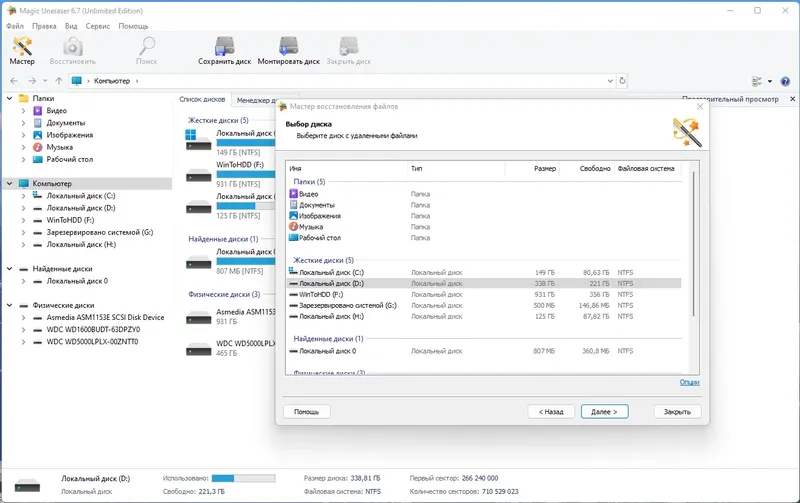Image resolution: width=800 pixels, height=503 pixels.
Task: Select Музыка in the folder tree
Action: (x=60, y=147)
